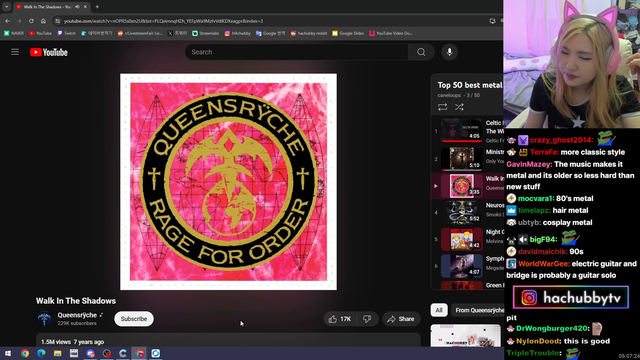Open the Windows Start menu
Screen dimensions: 640x360
coord(8,353)
